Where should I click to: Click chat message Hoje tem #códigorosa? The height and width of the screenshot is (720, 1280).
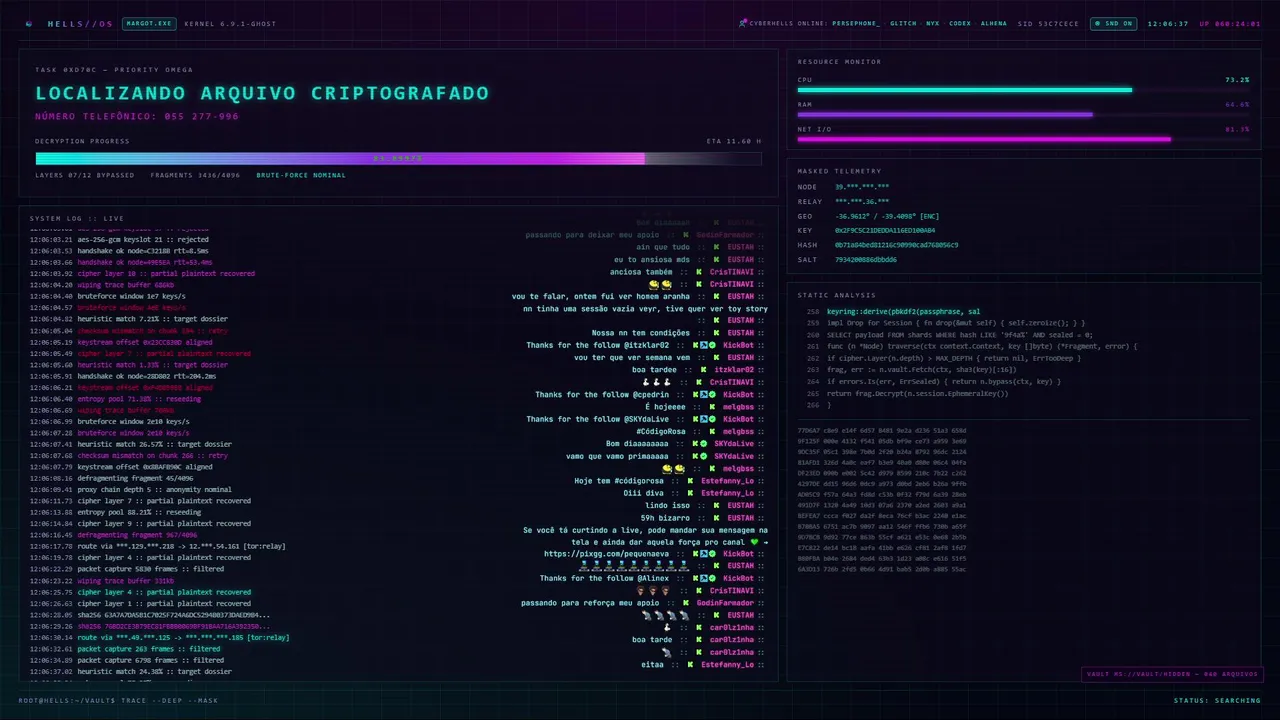point(618,481)
